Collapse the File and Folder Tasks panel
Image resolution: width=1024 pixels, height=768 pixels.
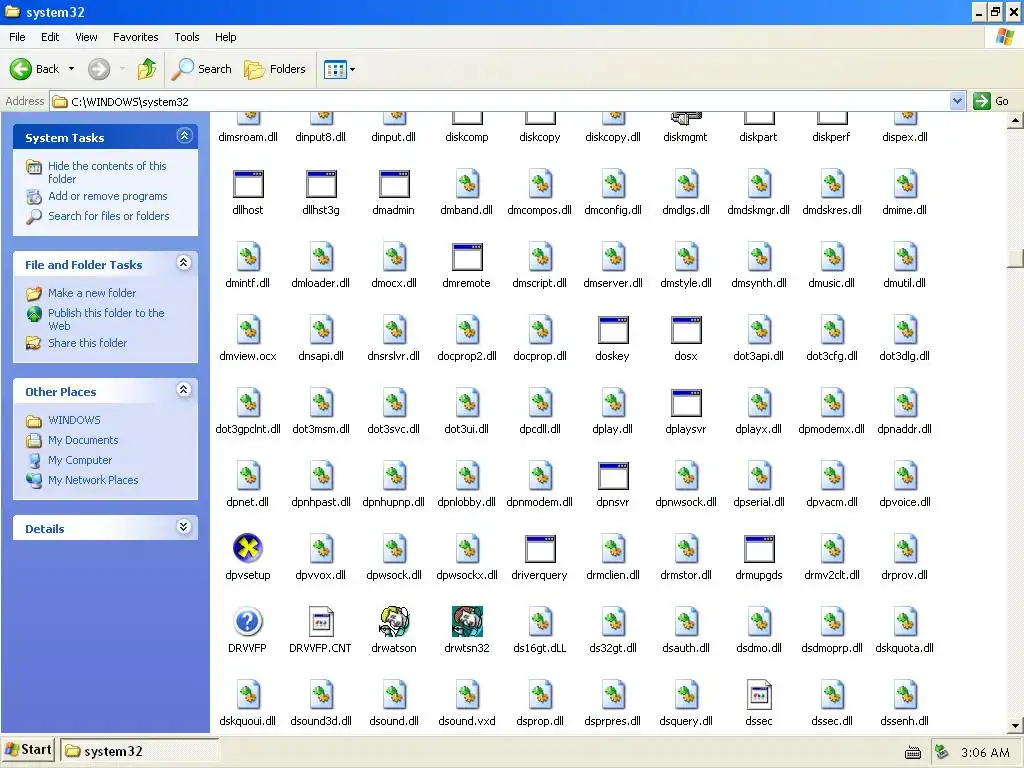click(x=184, y=263)
